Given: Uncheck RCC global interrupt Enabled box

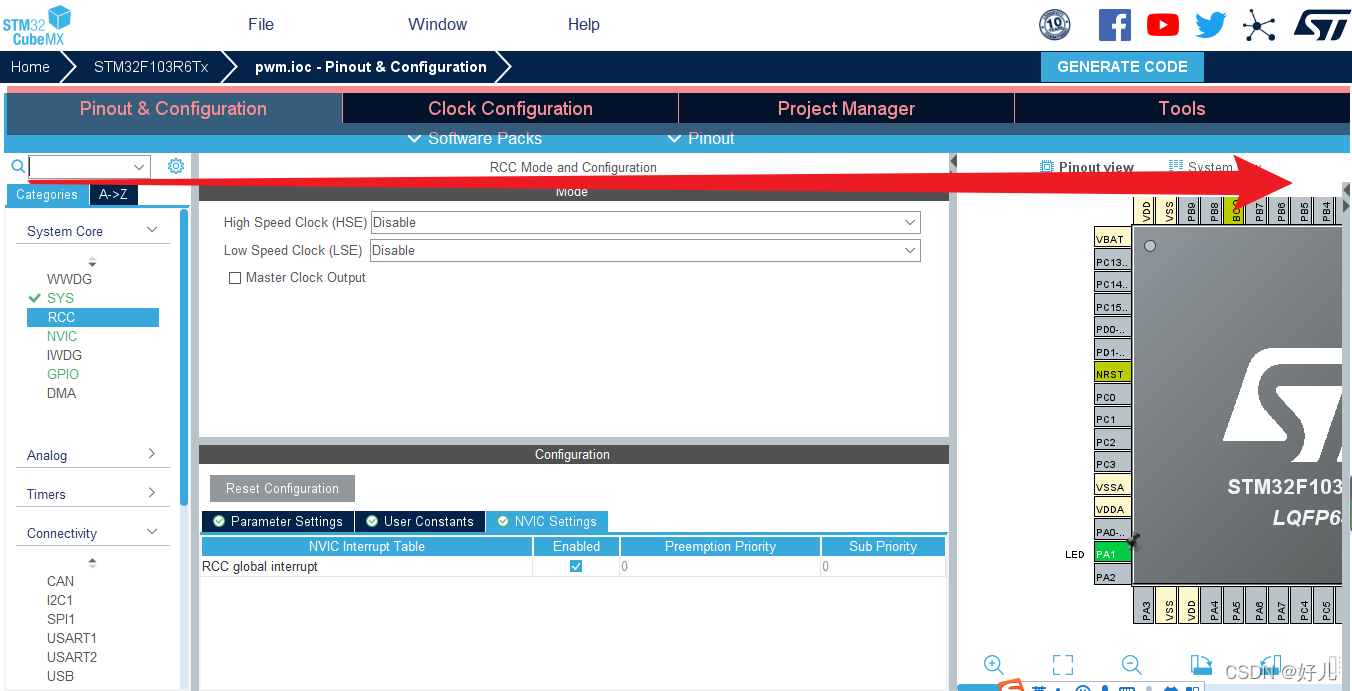Looking at the screenshot, I should (576, 566).
